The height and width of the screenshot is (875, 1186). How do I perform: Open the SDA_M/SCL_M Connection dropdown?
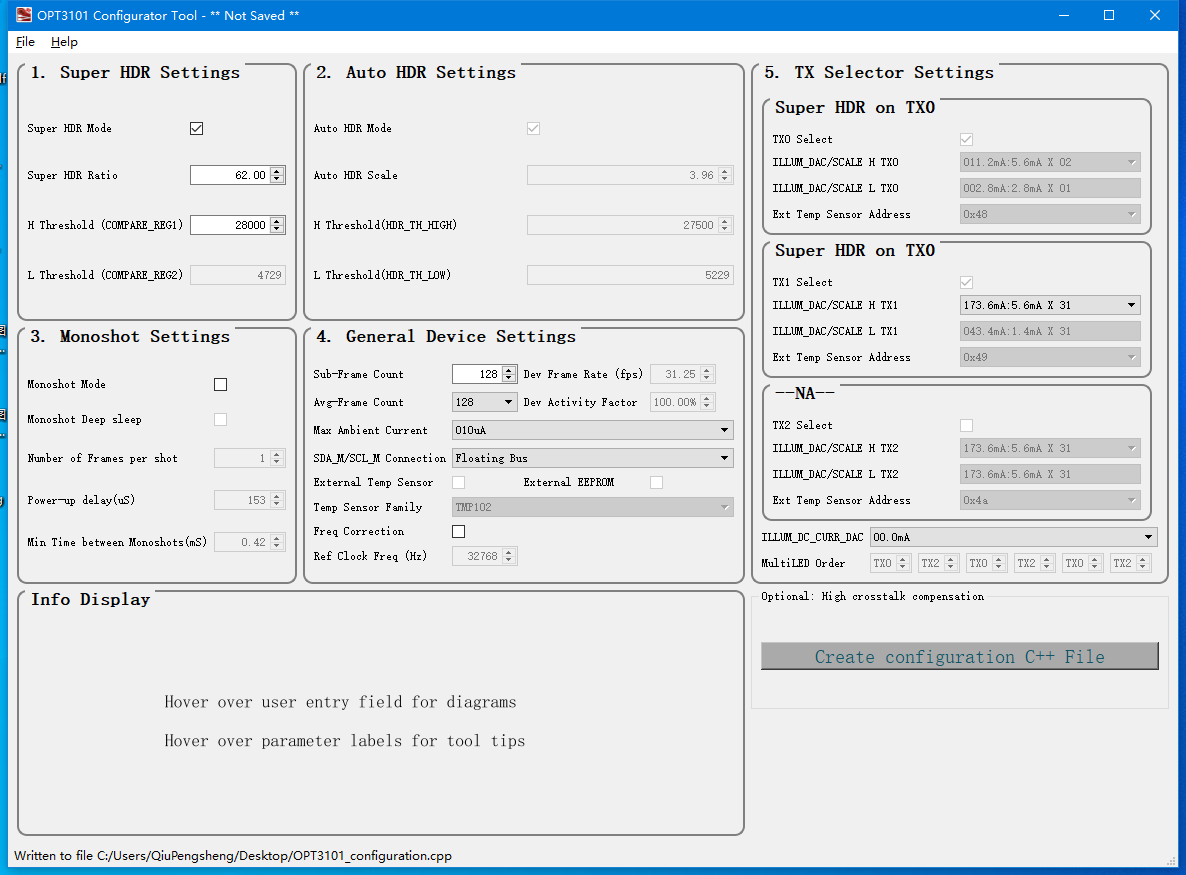[x=592, y=458]
